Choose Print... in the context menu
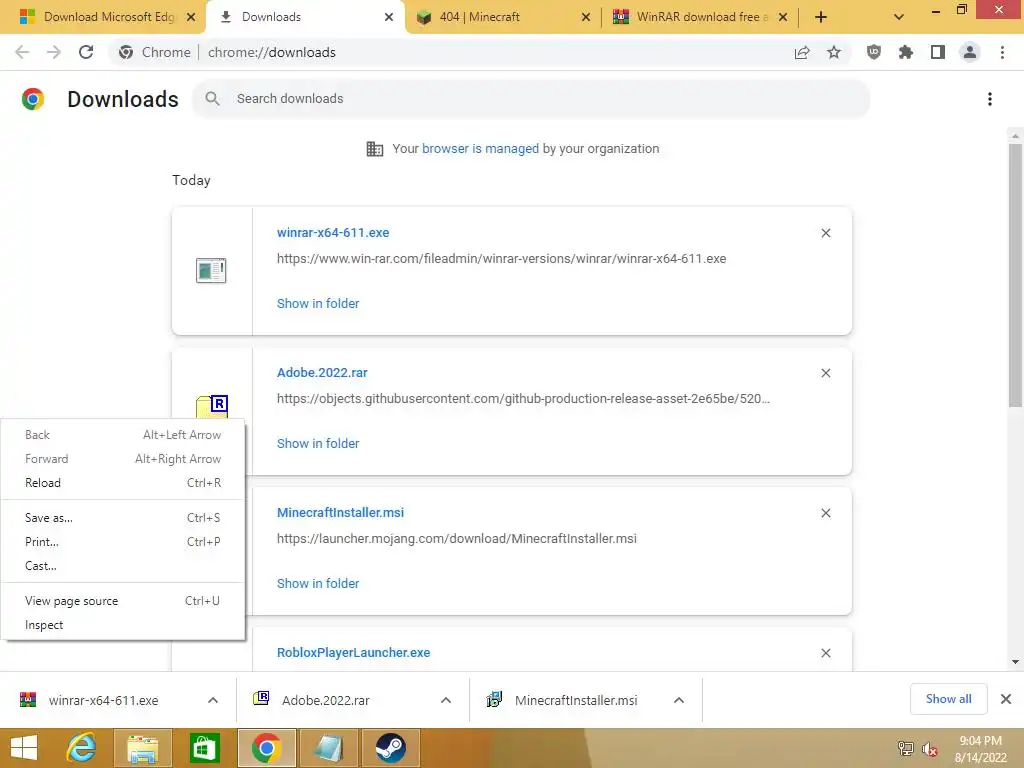 [x=123, y=542]
